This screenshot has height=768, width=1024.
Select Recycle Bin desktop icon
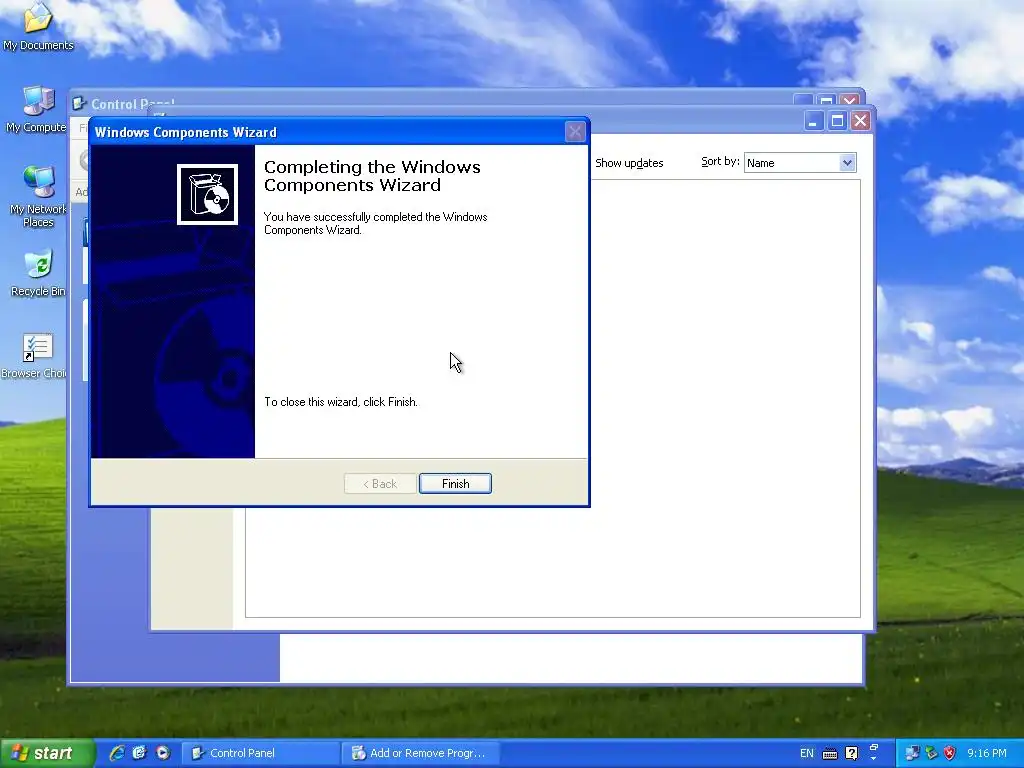pyautogui.click(x=38, y=273)
